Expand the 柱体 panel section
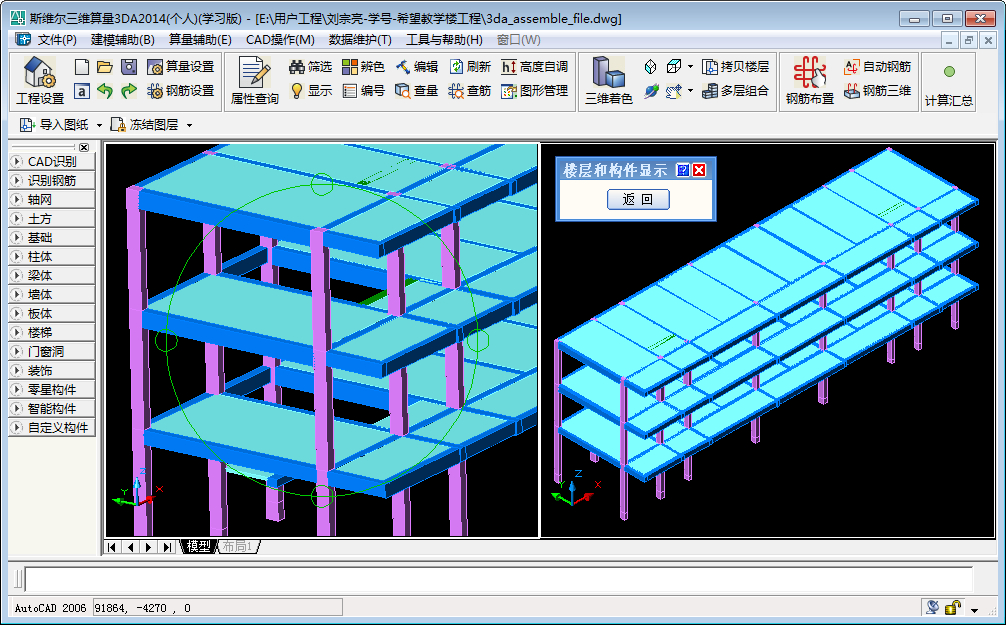The width and height of the screenshot is (1006, 625). (x=52, y=257)
